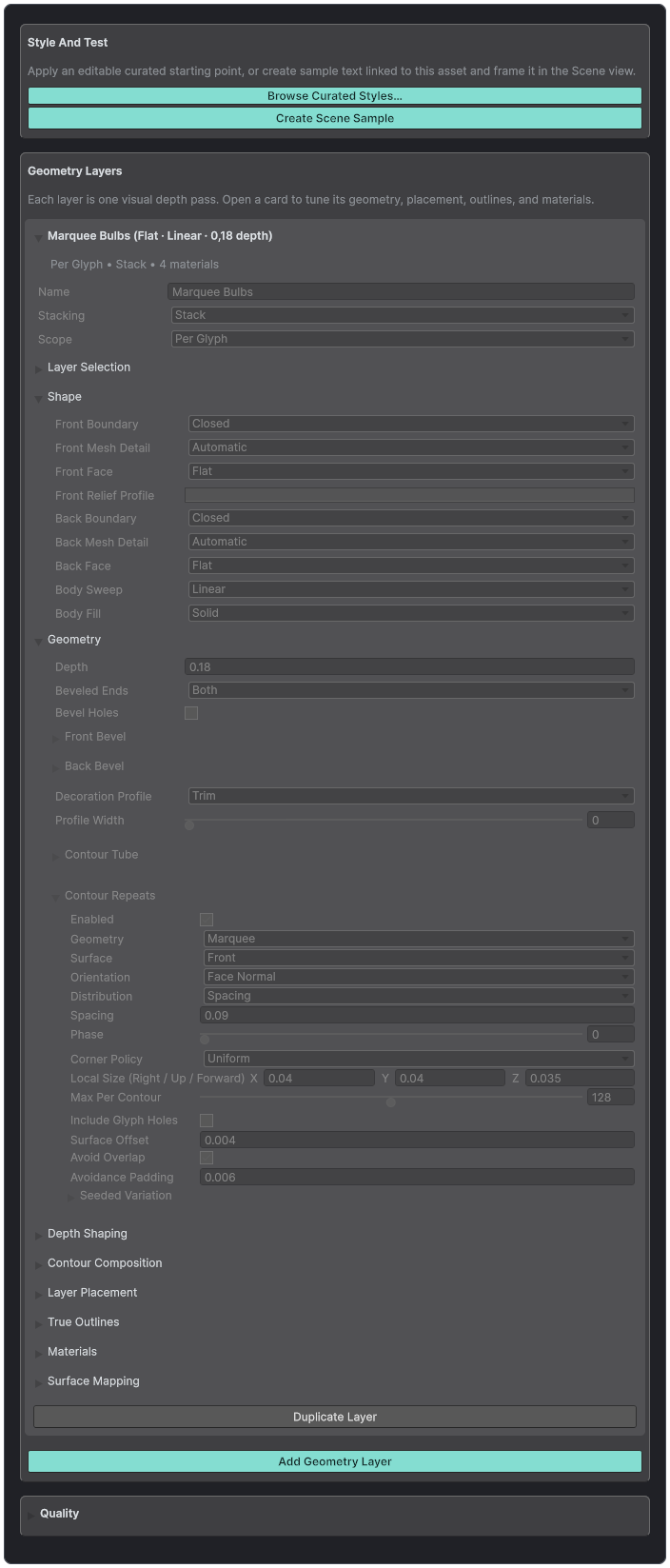
Task: Open the Decoration Profile dropdown
Action: [x=411, y=796]
